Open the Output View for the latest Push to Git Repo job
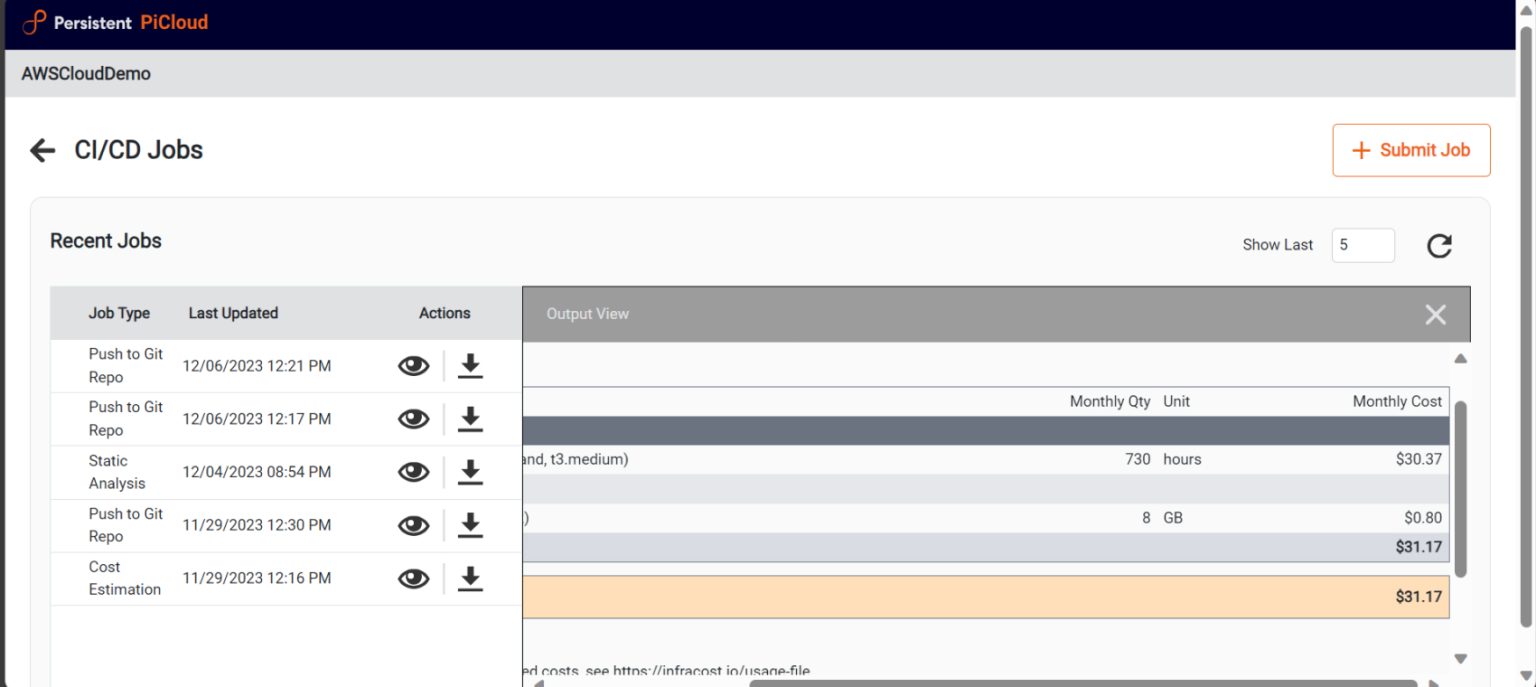Screen dimensions: 1536x687 point(413,365)
